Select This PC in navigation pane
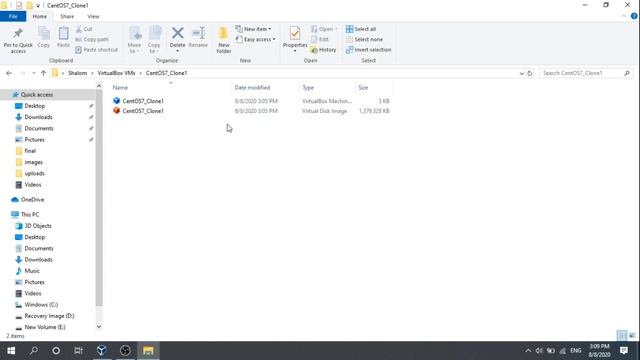 point(30,215)
